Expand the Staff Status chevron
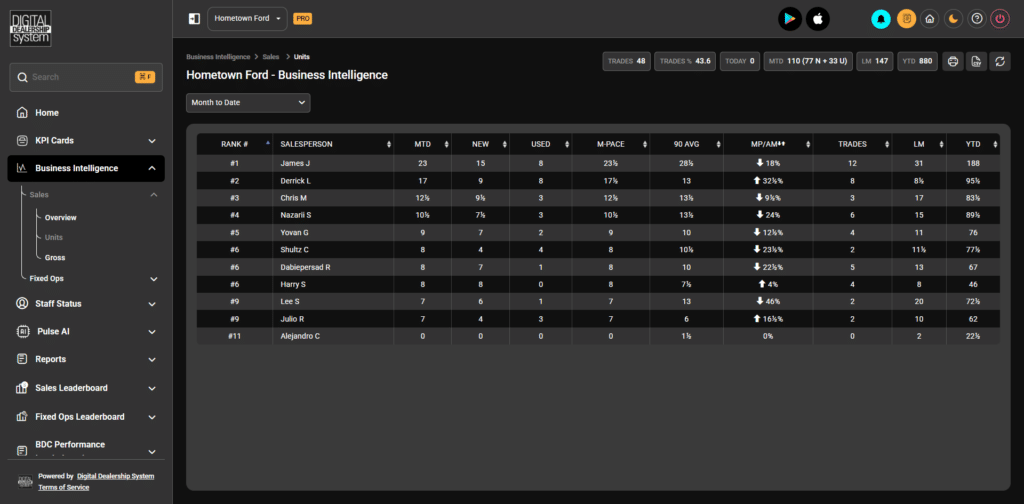1024x504 pixels. pyautogui.click(x=152, y=304)
